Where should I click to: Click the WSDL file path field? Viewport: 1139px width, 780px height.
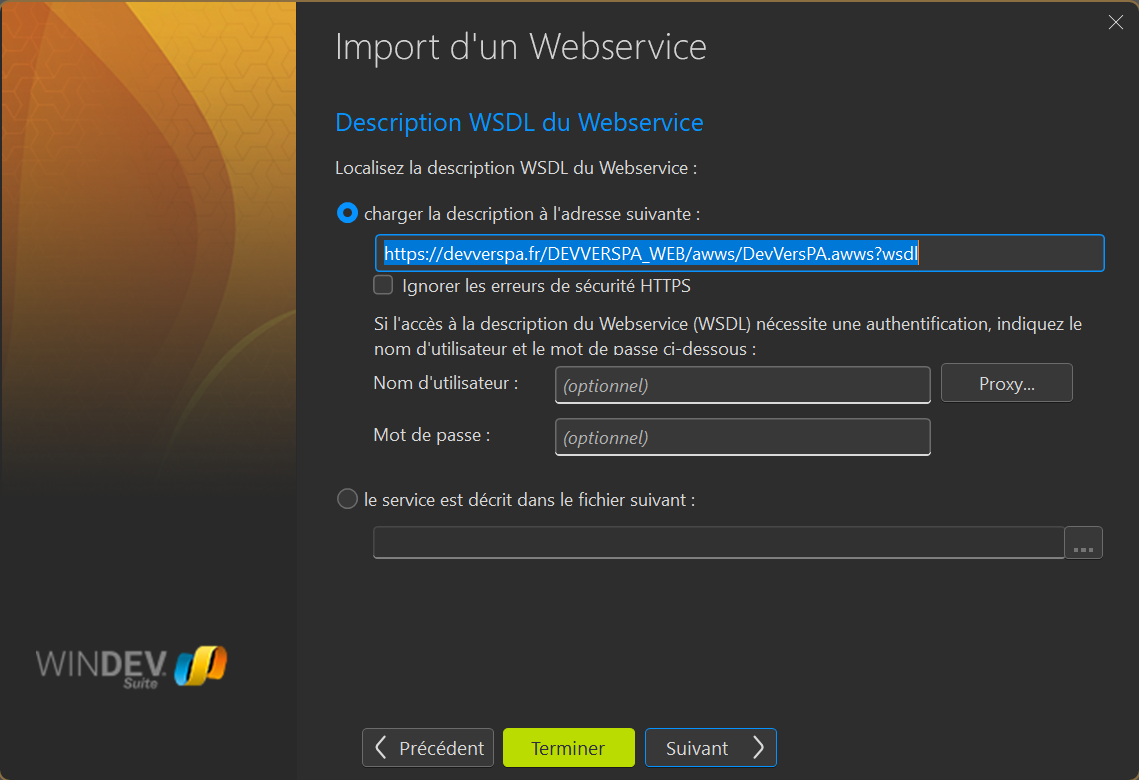pyautogui.click(x=718, y=543)
